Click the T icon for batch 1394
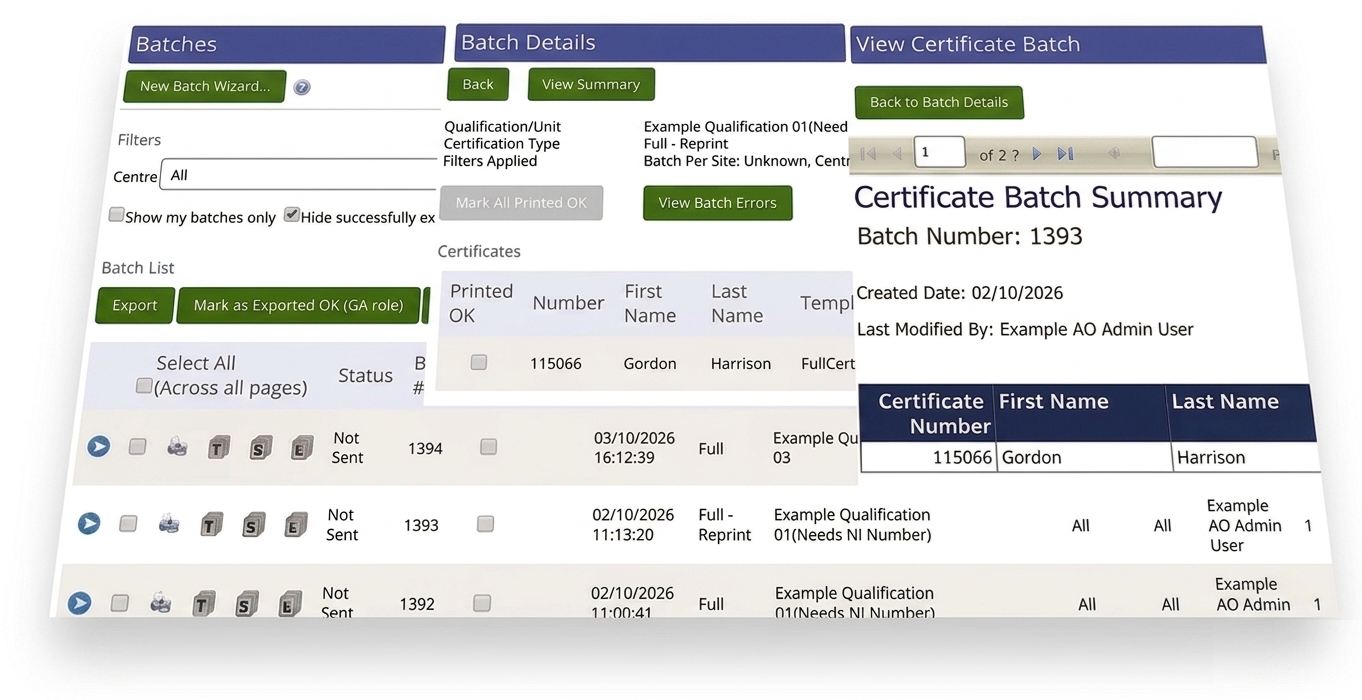Image resolution: width=1362 pixels, height=700 pixels. [x=218, y=448]
